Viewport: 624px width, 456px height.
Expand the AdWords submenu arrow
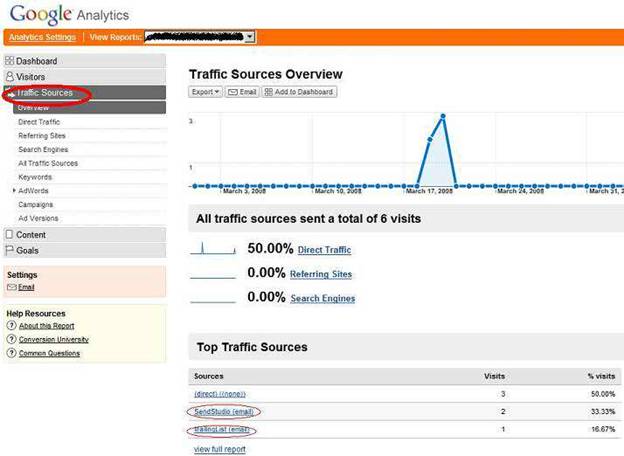(x=14, y=191)
